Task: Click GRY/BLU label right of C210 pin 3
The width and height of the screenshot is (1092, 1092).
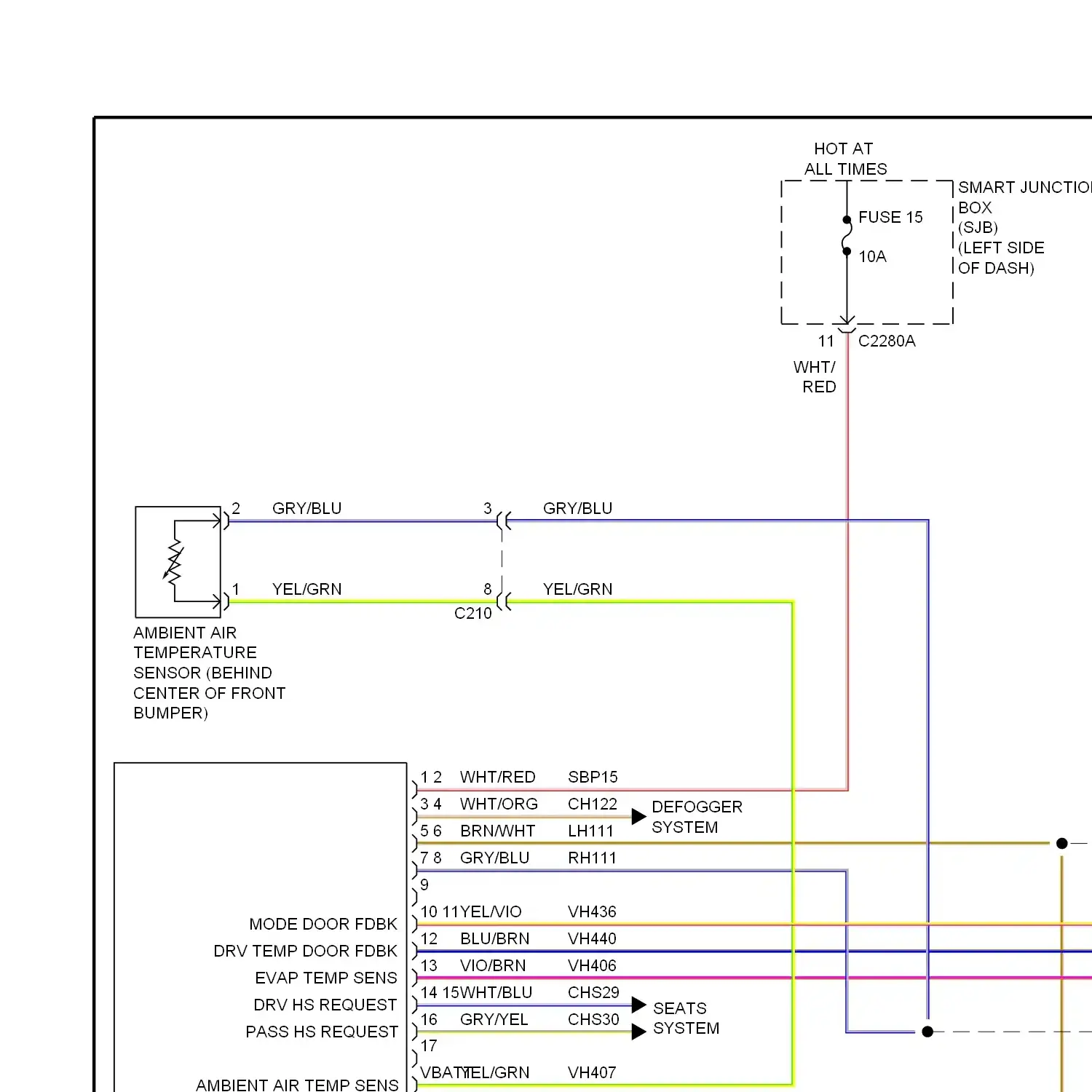Action: [577, 509]
